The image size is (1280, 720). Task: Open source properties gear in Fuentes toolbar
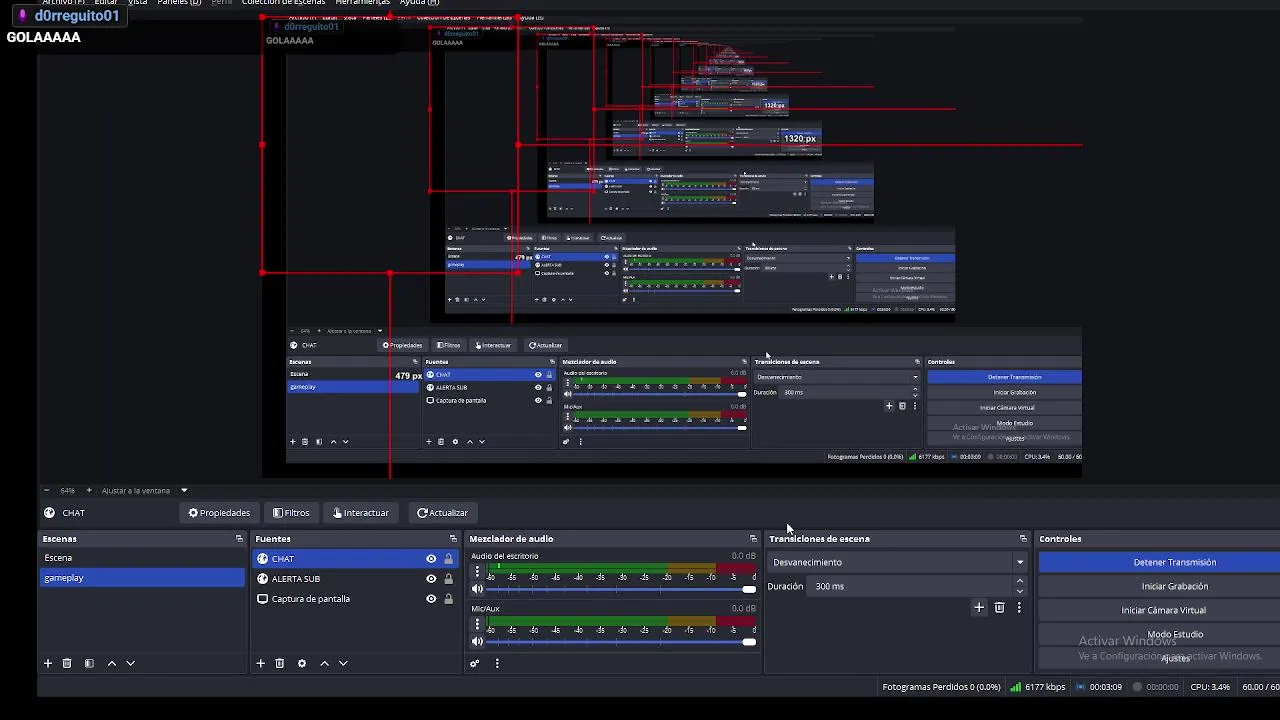pos(302,663)
